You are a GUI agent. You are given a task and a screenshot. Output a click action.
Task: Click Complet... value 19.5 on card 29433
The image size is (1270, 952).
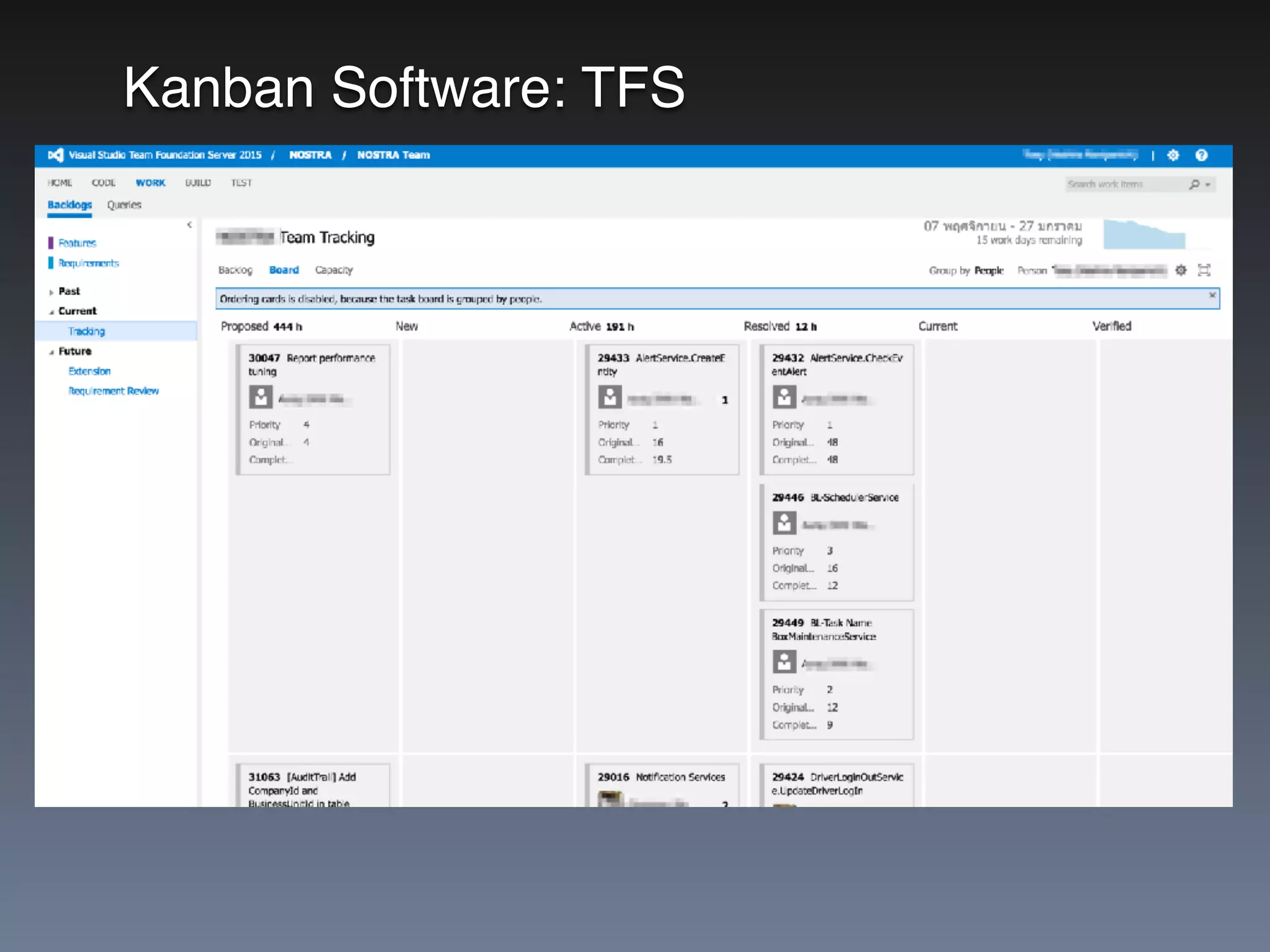point(662,460)
